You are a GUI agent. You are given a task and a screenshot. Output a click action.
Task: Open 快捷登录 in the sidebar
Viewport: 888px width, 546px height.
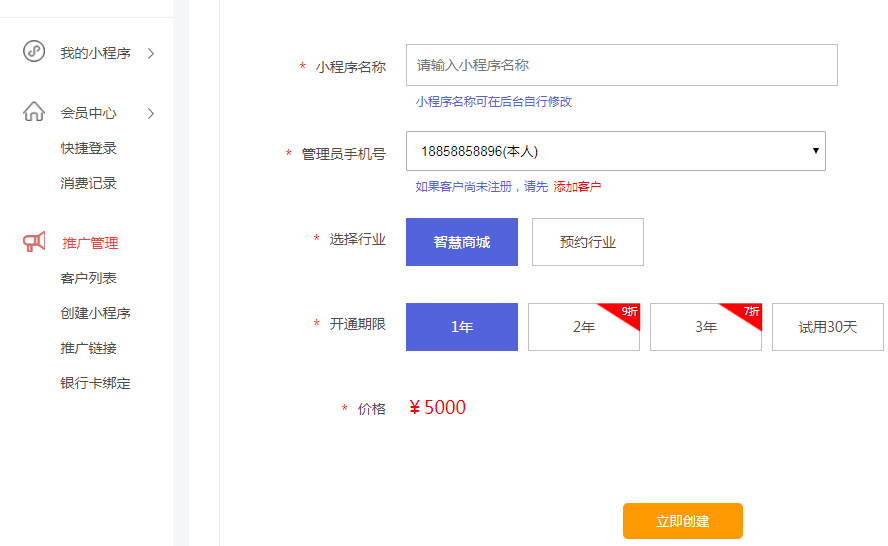point(89,148)
